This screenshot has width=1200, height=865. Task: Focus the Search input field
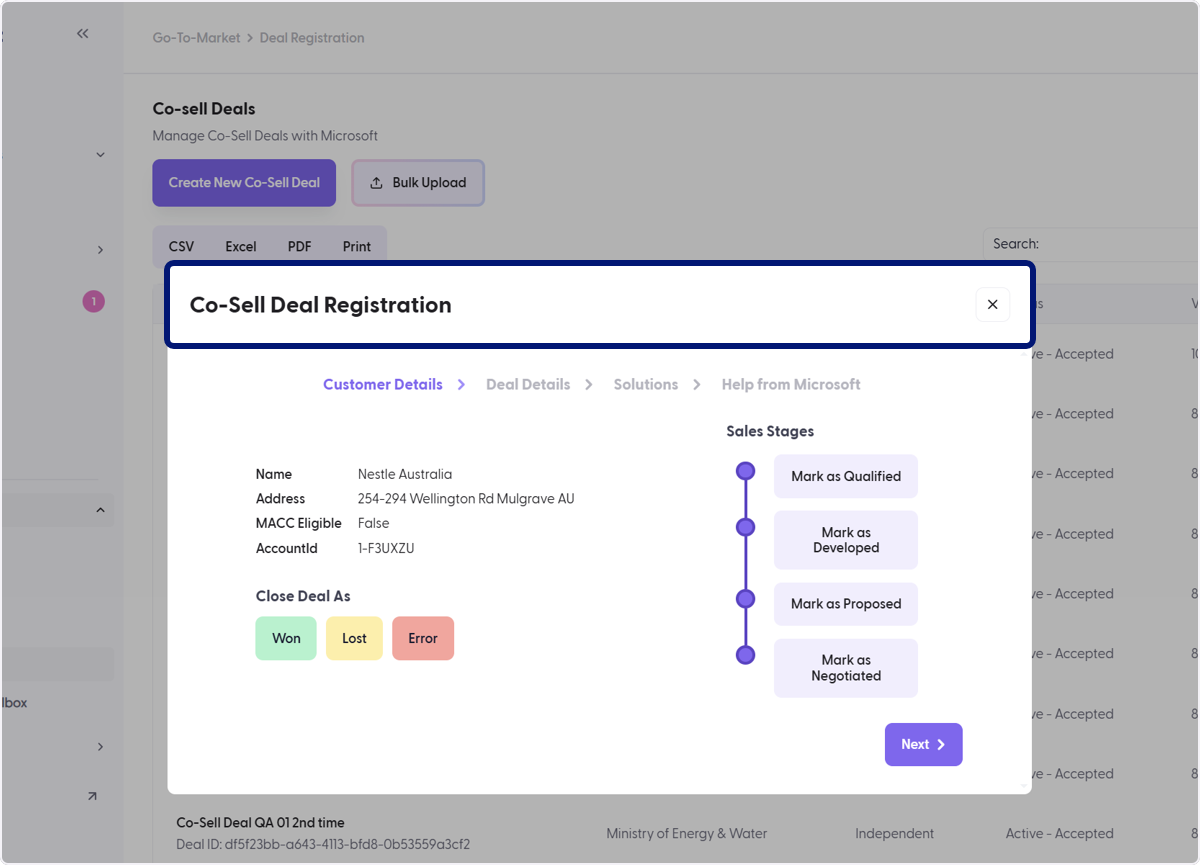1090,244
